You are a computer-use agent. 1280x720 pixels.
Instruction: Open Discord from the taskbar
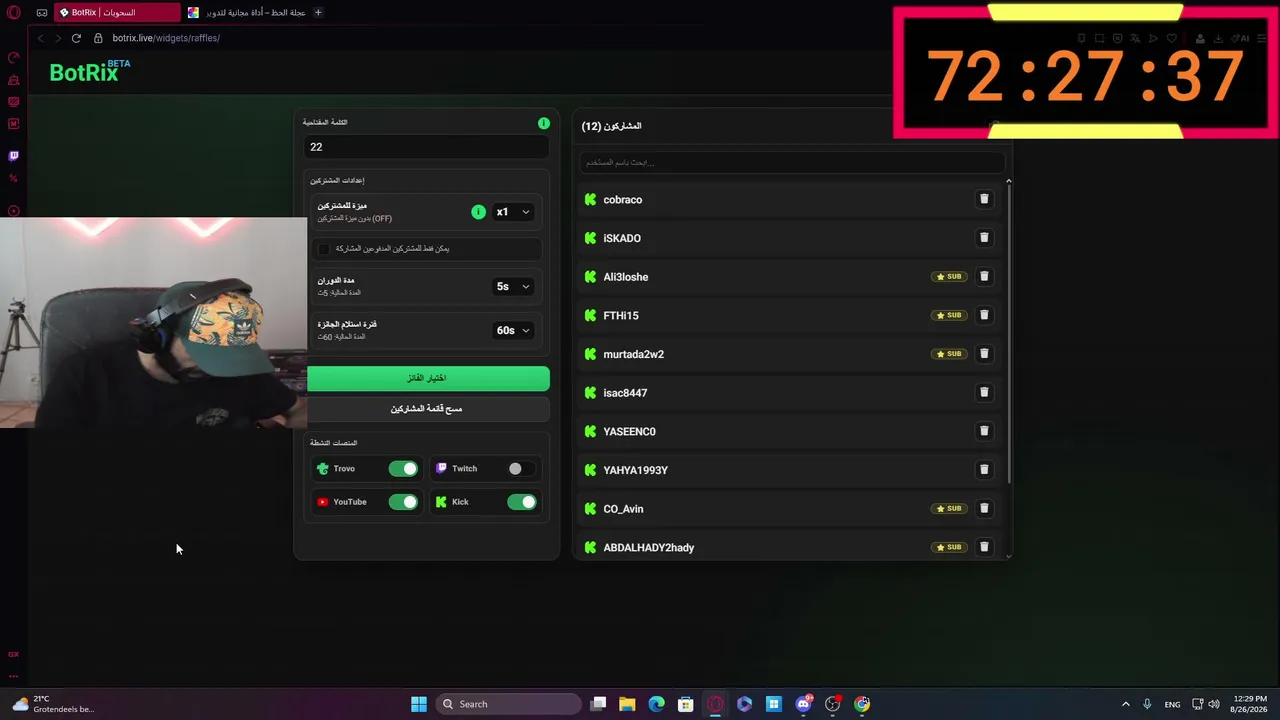tap(803, 704)
